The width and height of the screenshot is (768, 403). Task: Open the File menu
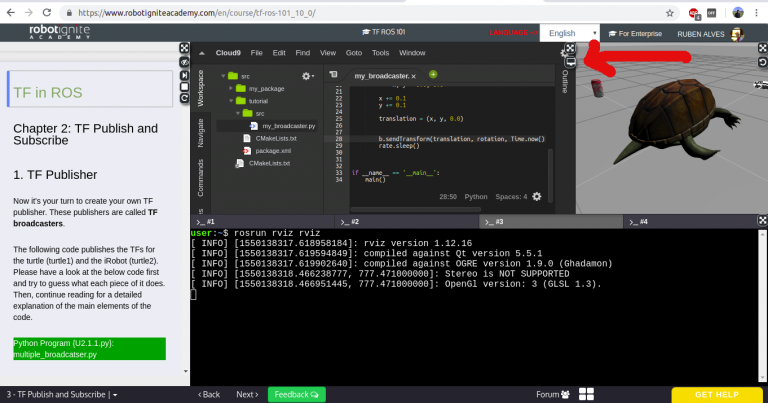[256, 53]
